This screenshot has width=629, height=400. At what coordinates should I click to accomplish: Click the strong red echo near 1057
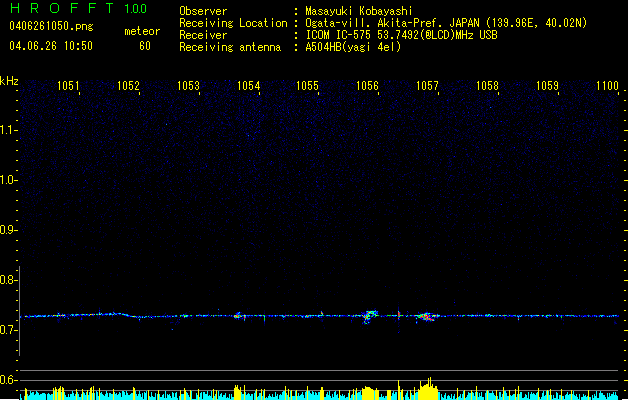[426, 317]
